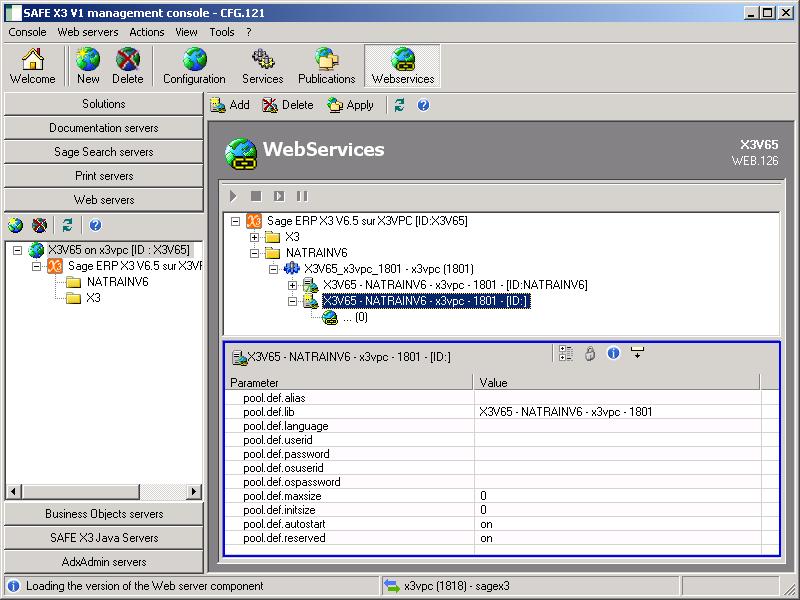The image size is (800, 600).
Task: Open the Services gears icon
Action: (262, 66)
